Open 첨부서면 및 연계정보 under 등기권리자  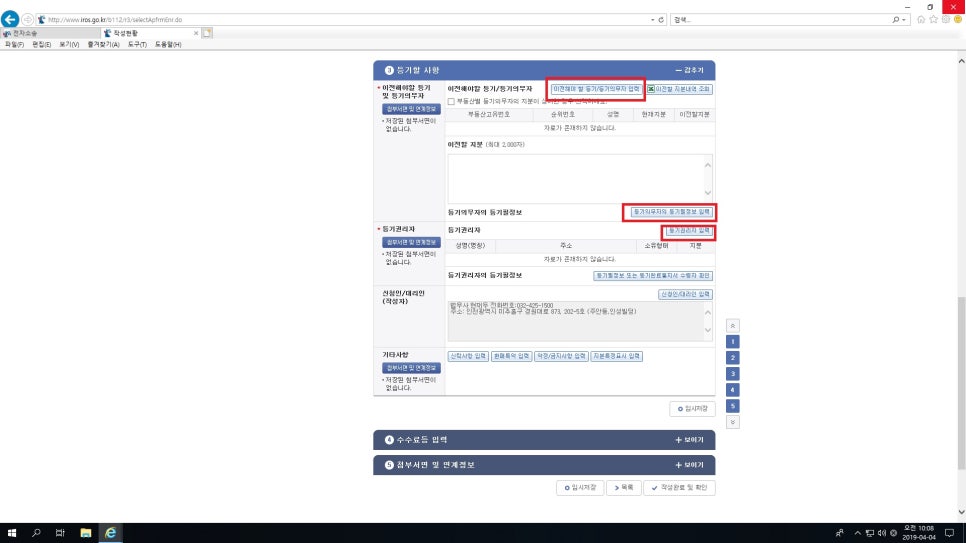click(x=411, y=242)
